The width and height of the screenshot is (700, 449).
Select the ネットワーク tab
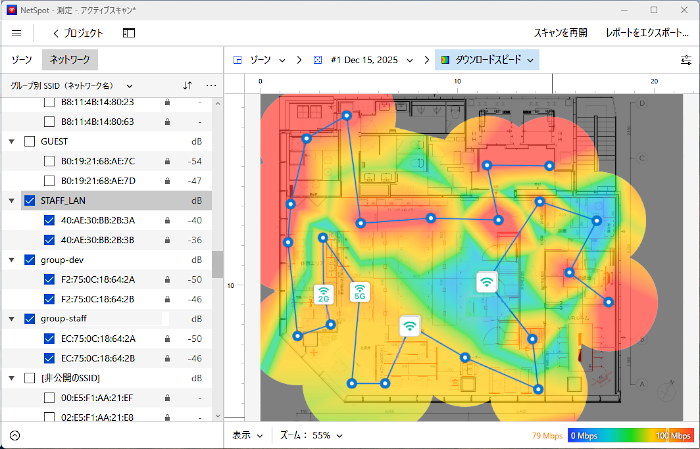(x=70, y=60)
